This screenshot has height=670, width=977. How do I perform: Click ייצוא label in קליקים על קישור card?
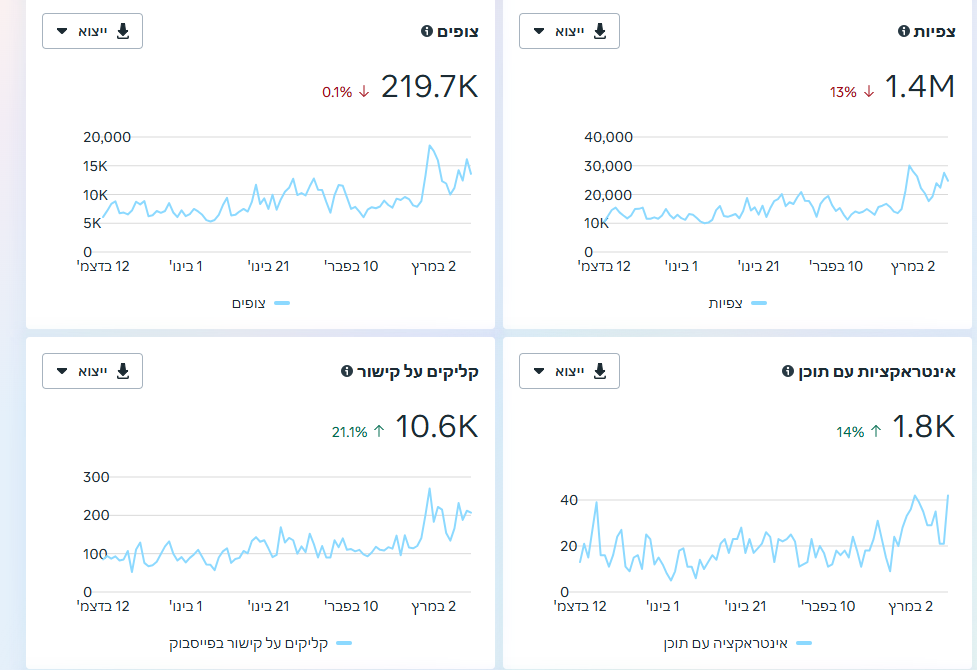click(93, 371)
